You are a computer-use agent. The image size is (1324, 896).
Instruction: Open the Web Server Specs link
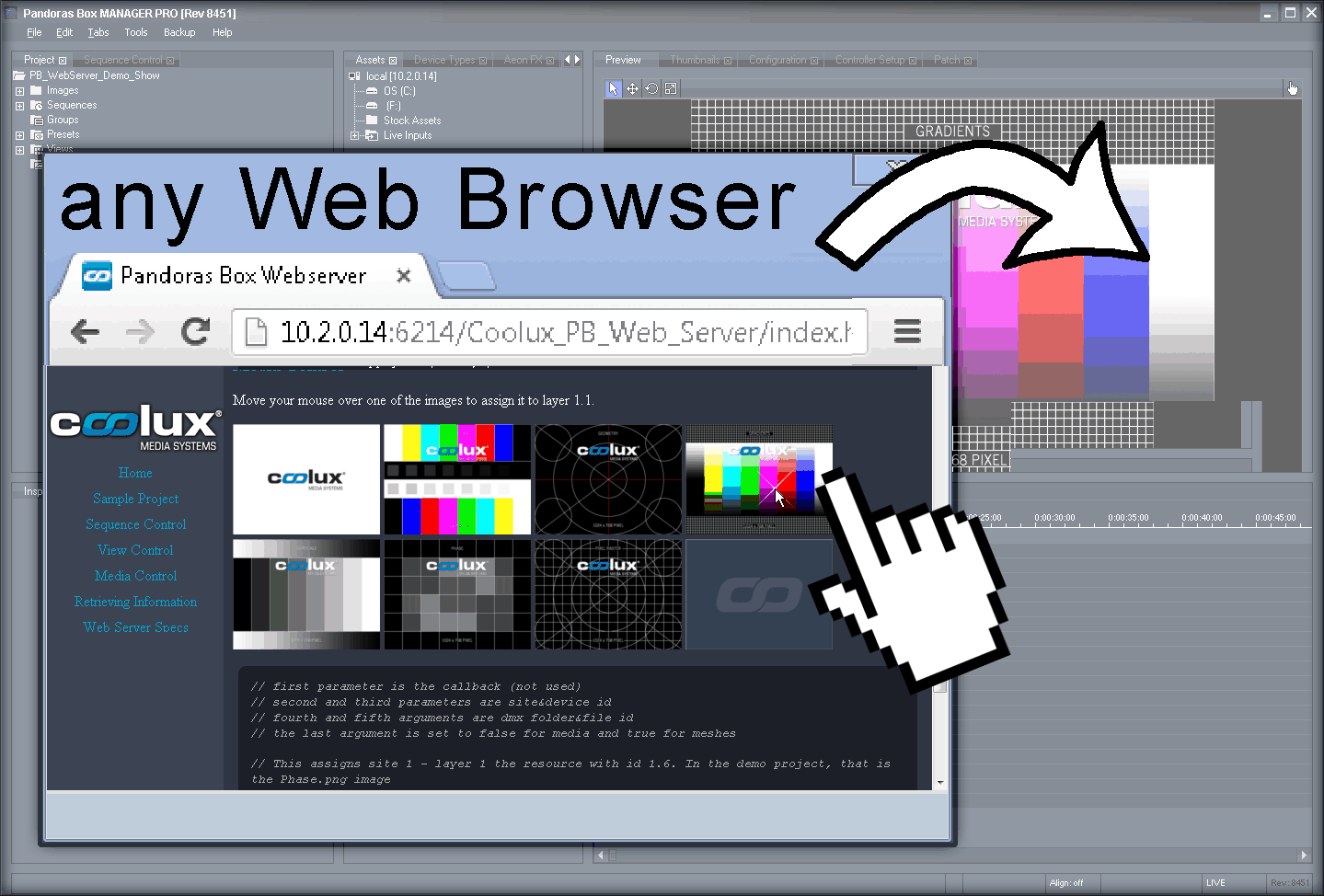(135, 627)
